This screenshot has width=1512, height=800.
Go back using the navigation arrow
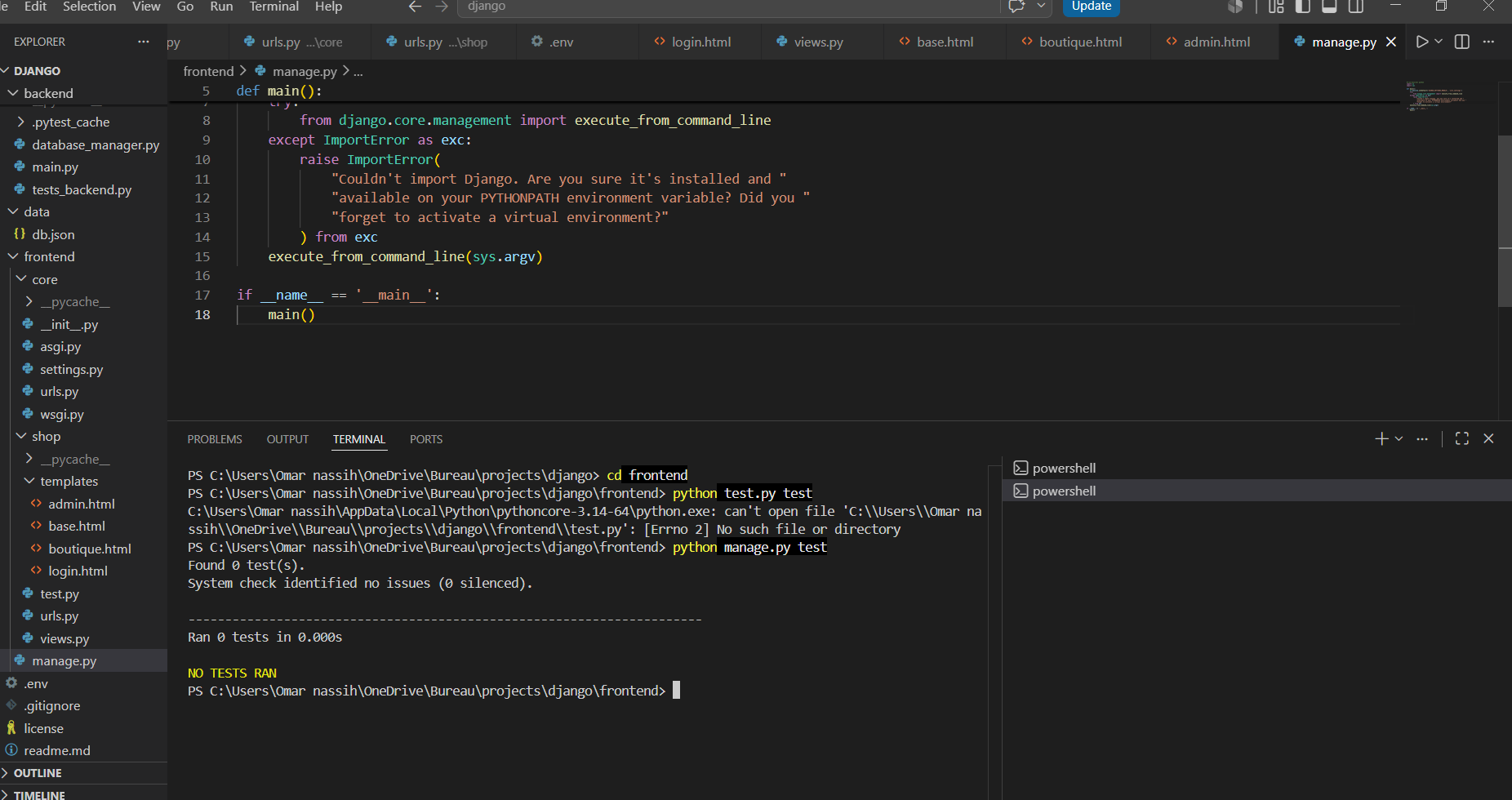[x=415, y=7]
